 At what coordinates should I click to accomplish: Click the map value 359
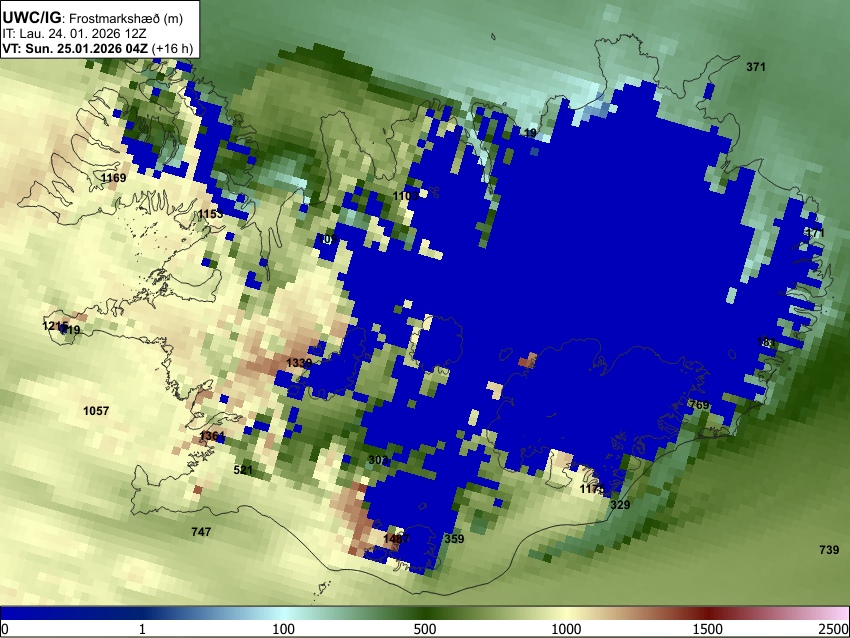[x=454, y=539]
